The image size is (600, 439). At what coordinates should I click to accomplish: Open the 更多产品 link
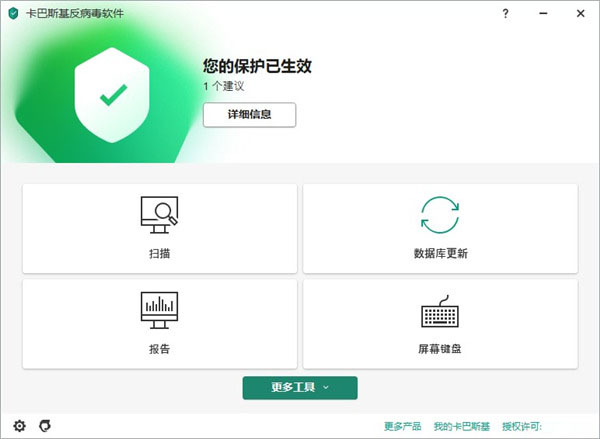coord(403,426)
